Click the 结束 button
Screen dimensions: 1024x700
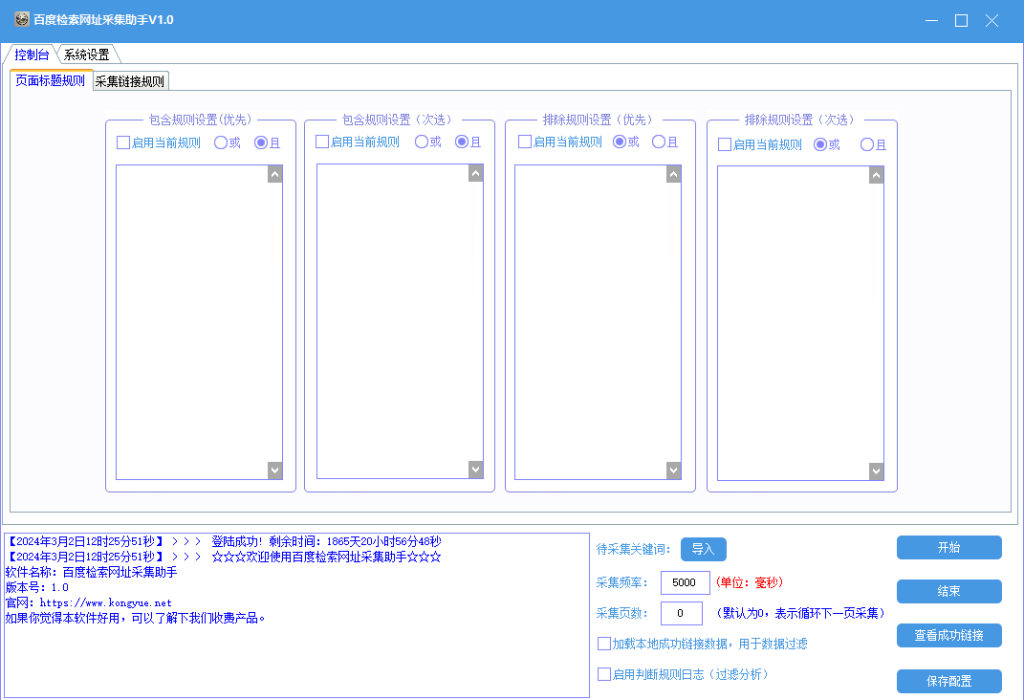click(x=949, y=592)
